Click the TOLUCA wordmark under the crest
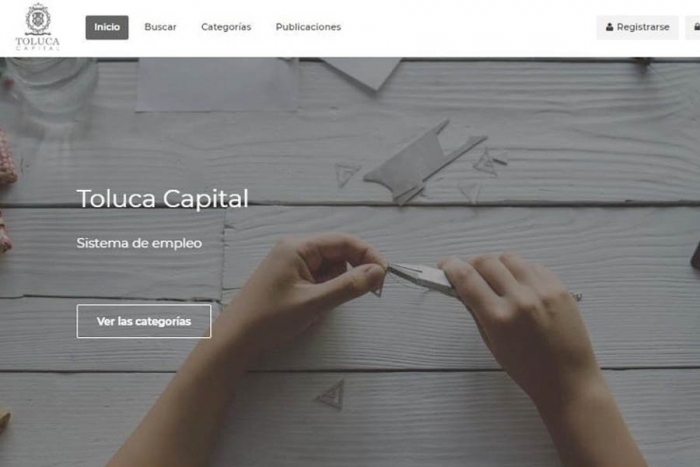Image resolution: width=700 pixels, height=467 pixels. click(x=38, y=42)
